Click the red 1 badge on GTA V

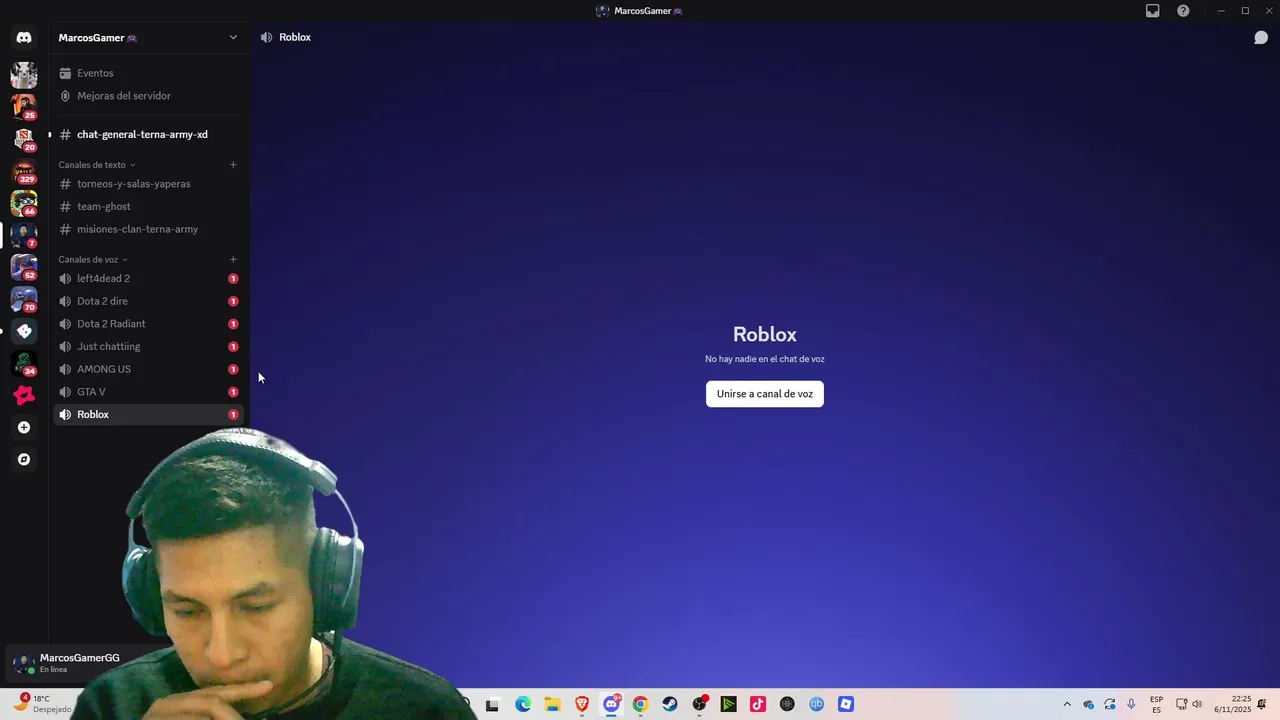(233, 392)
